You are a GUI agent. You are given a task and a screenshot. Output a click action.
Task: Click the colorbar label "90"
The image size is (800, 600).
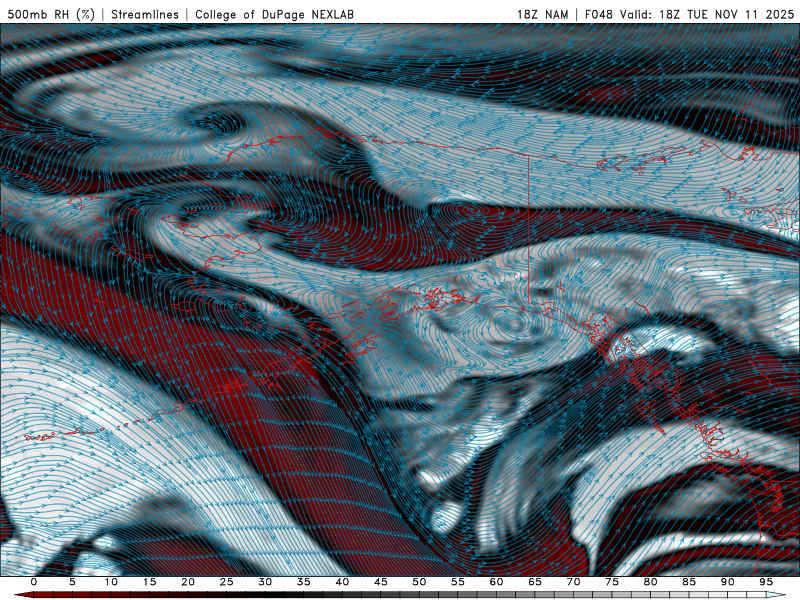727,582
